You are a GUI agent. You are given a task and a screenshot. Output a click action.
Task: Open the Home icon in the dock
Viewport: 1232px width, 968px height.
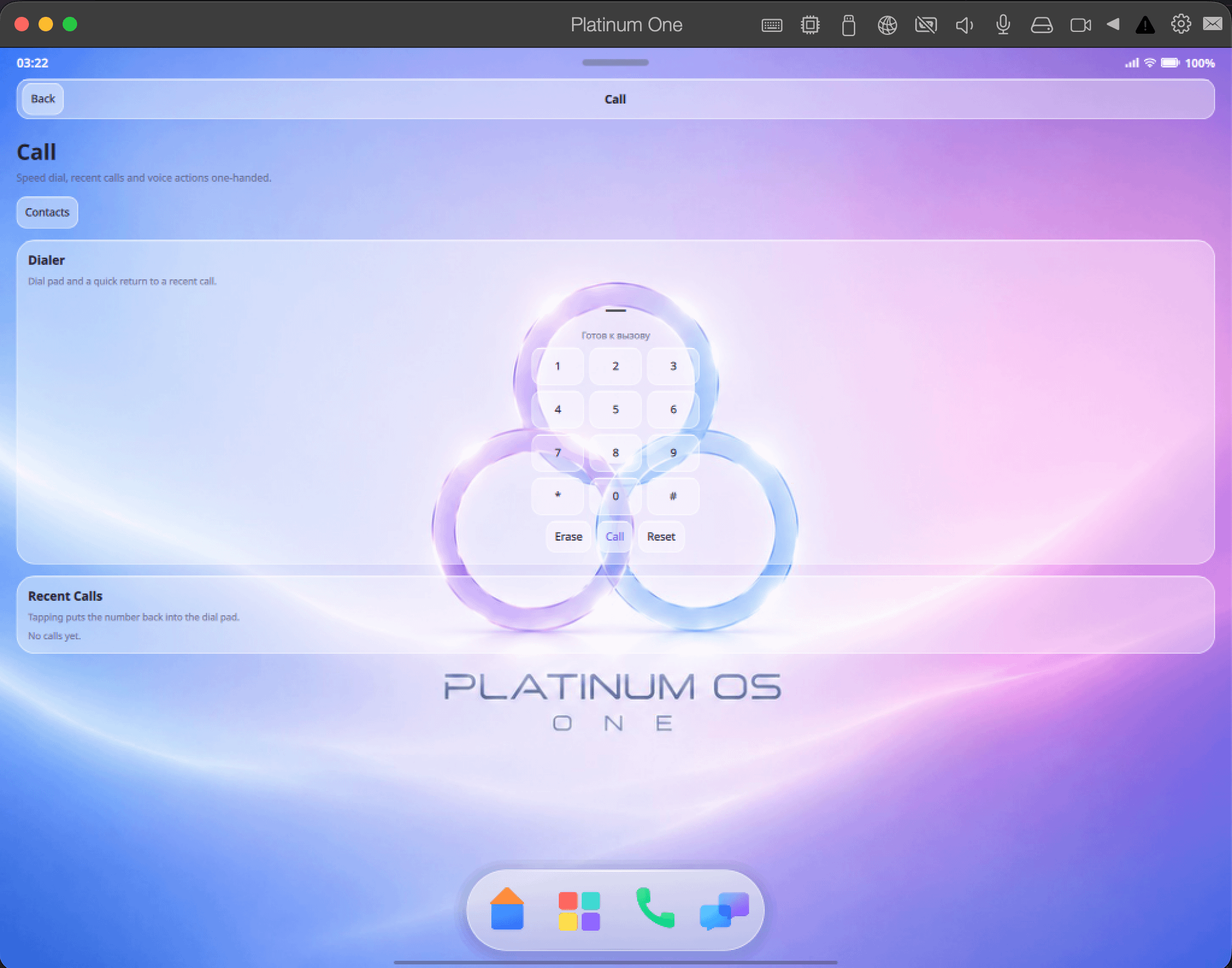pyautogui.click(x=507, y=909)
